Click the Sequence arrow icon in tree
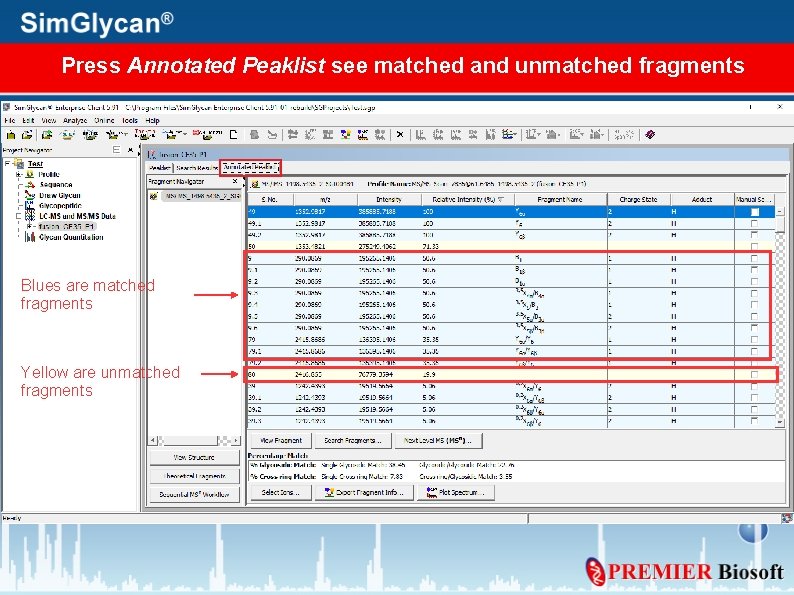Screen dimensions: 794x595 coord(30,185)
